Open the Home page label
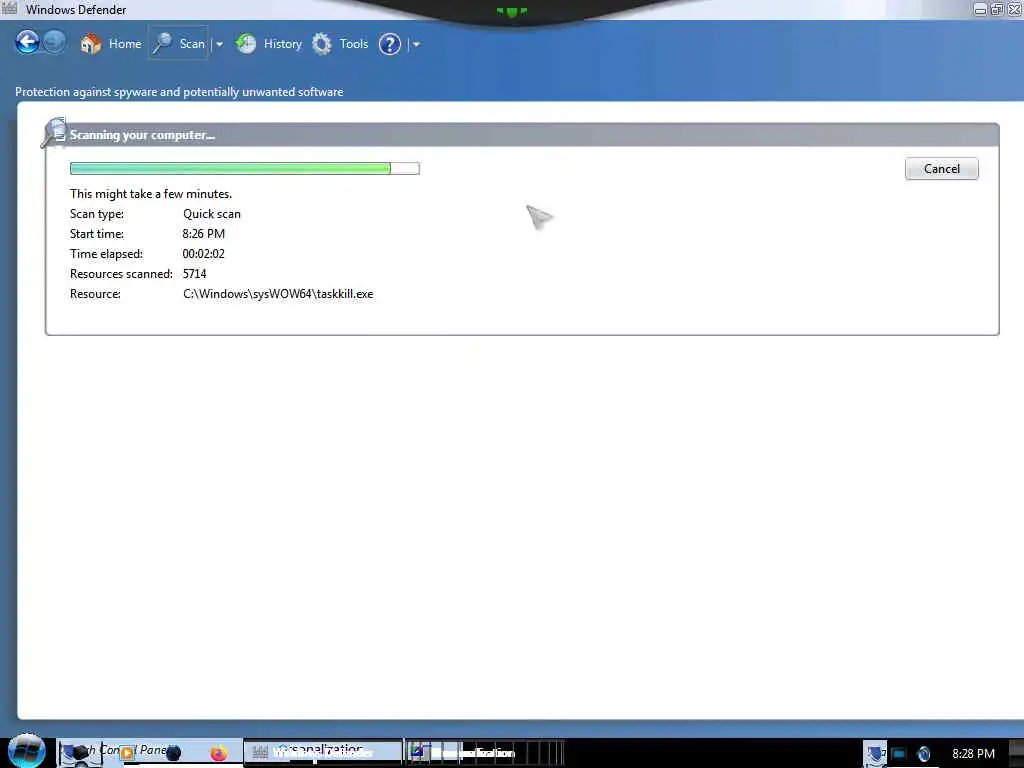This screenshot has width=1024, height=768. tap(125, 44)
